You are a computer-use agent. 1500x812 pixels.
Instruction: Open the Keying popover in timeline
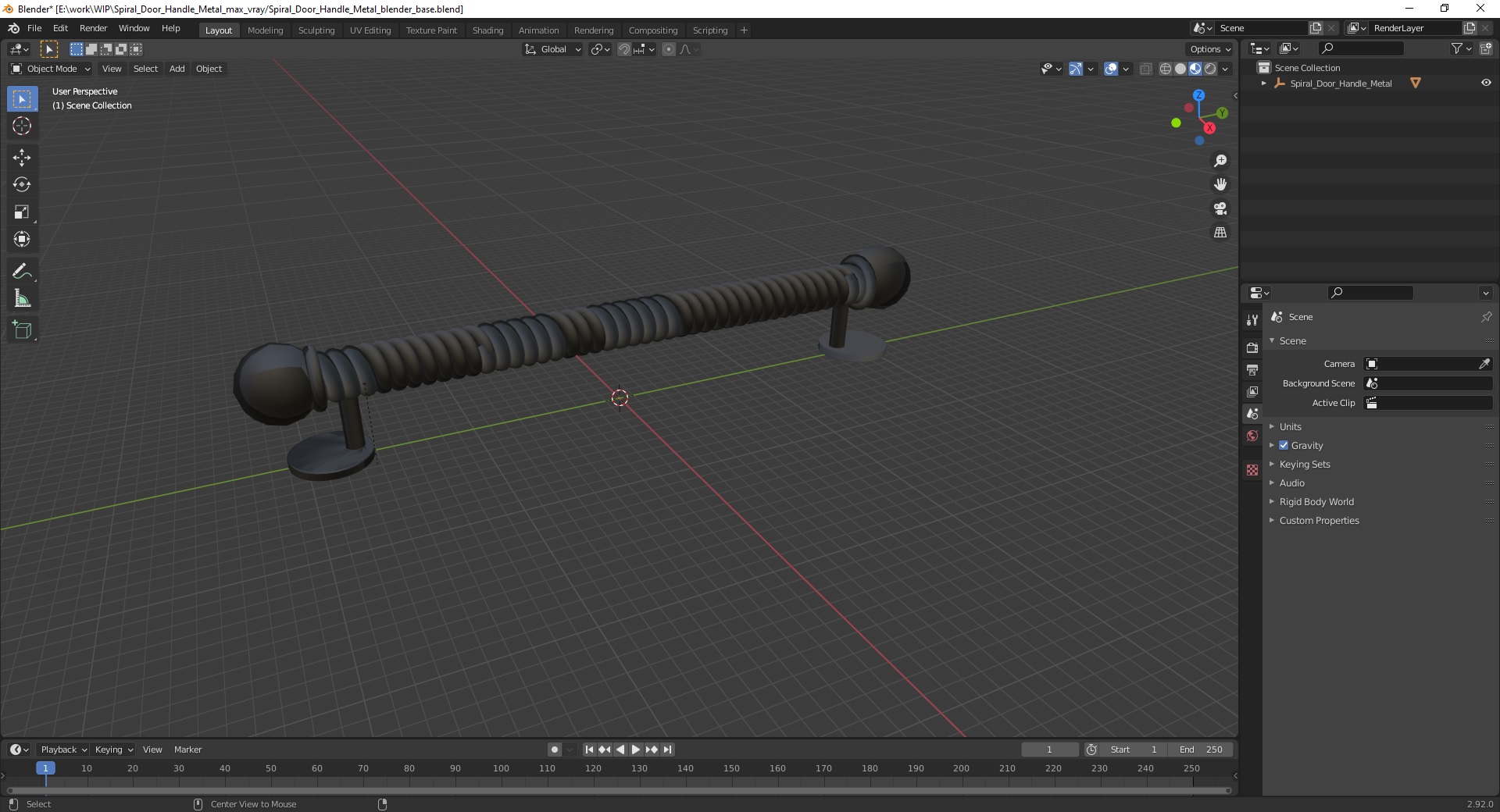point(113,750)
